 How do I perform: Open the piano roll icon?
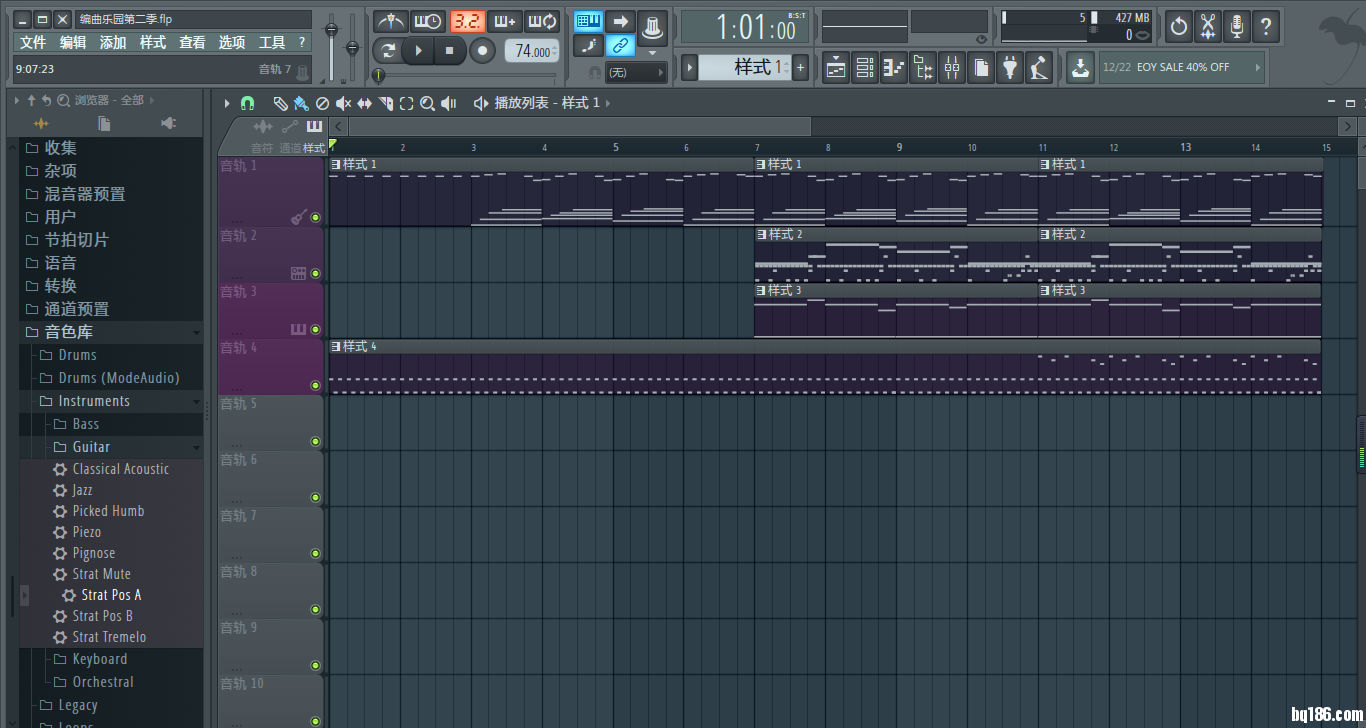pos(894,67)
